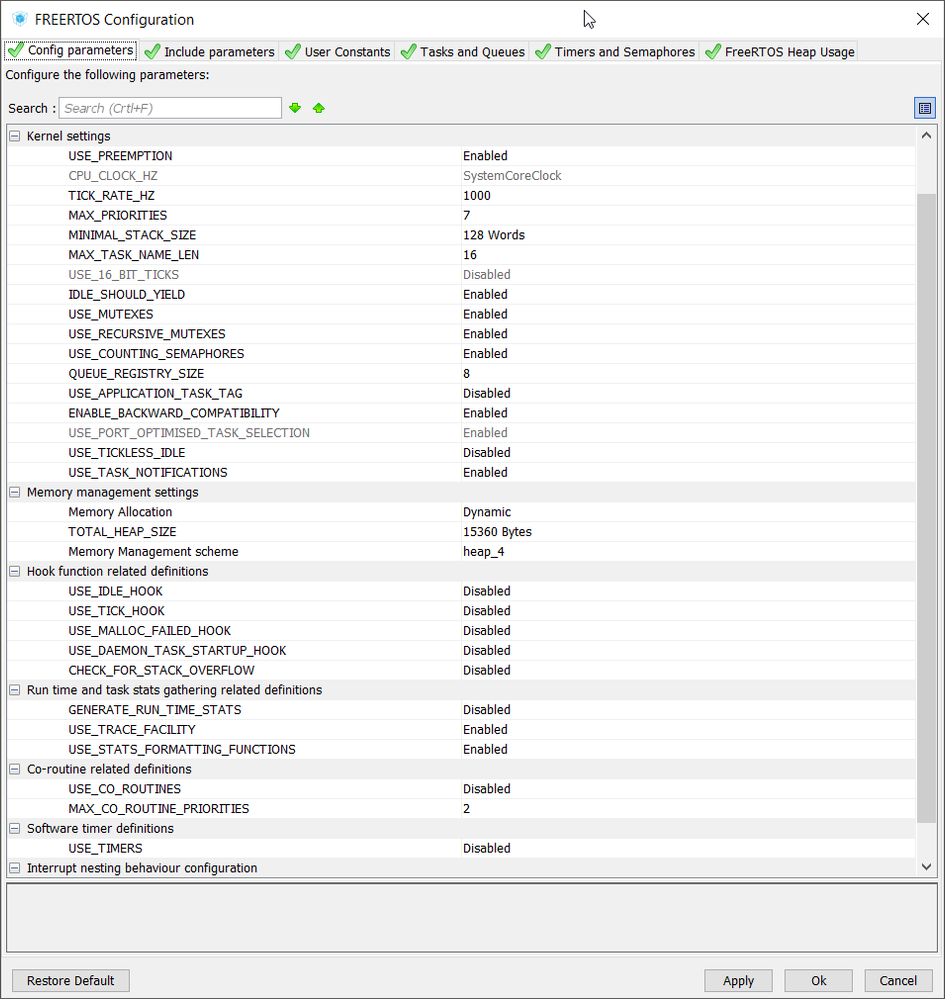
Task: Collapse Hook function related definitions
Action: [15, 571]
